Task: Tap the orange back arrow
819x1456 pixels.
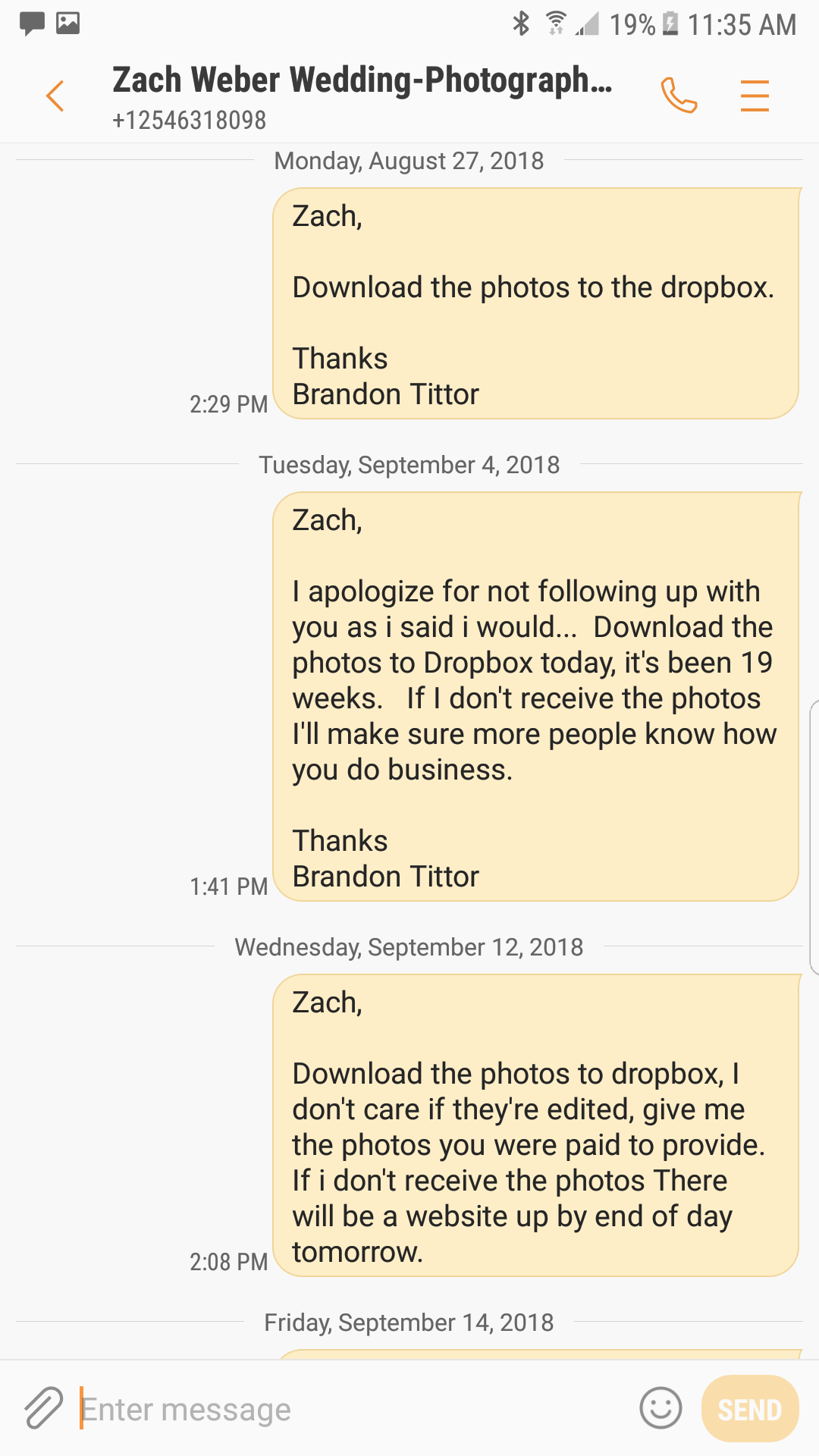Action: 55,96
